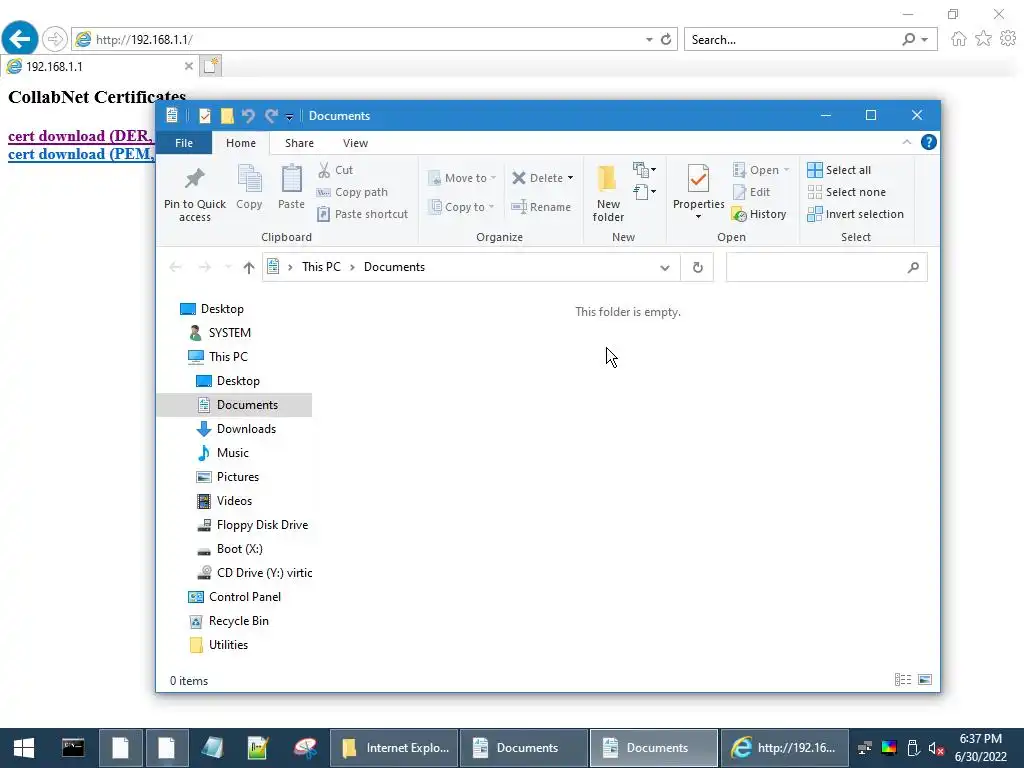Click New folder icon in quick access toolbar
1024x768 pixels.
[227, 116]
